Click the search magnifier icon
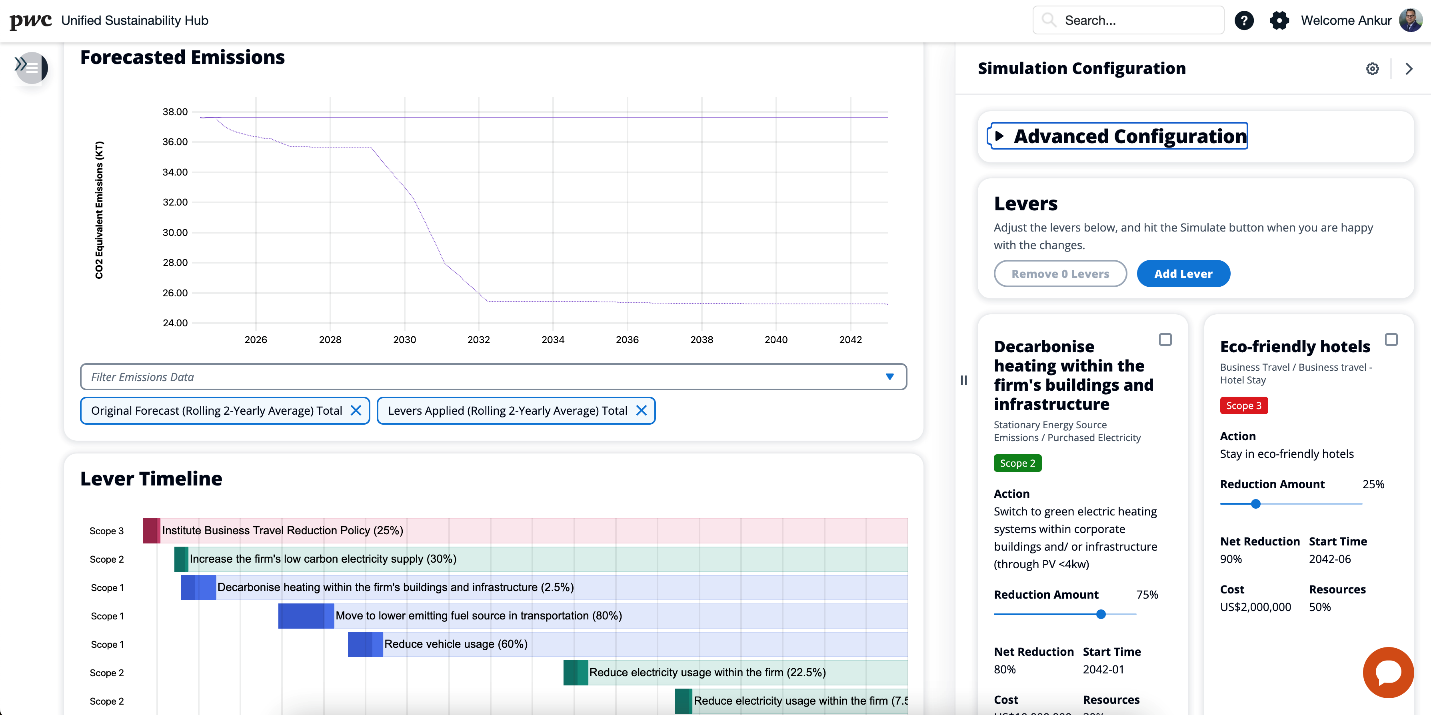1431x715 pixels. [x=1049, y=20]
